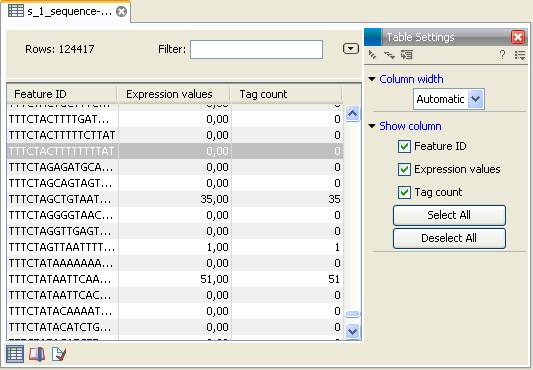Select row TTTCTAGGTTGAGT...
Viewport: 533px width, 370px height.
[x=175, y=231]
